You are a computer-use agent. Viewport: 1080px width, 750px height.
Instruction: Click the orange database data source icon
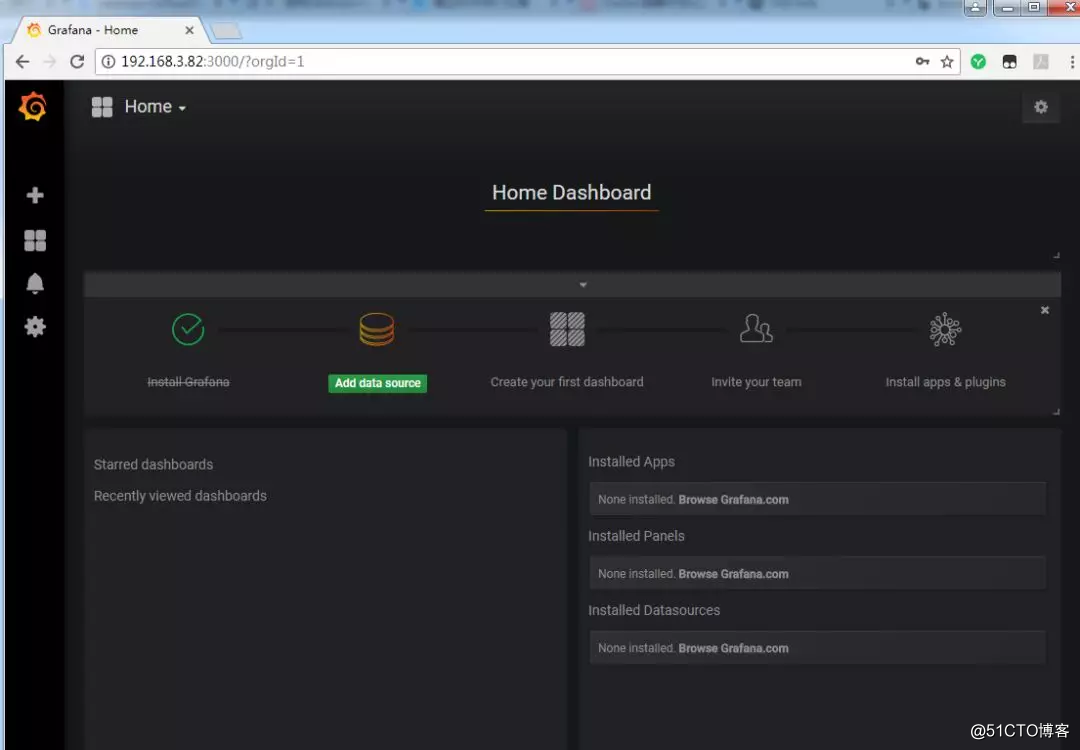pos(377,329)
